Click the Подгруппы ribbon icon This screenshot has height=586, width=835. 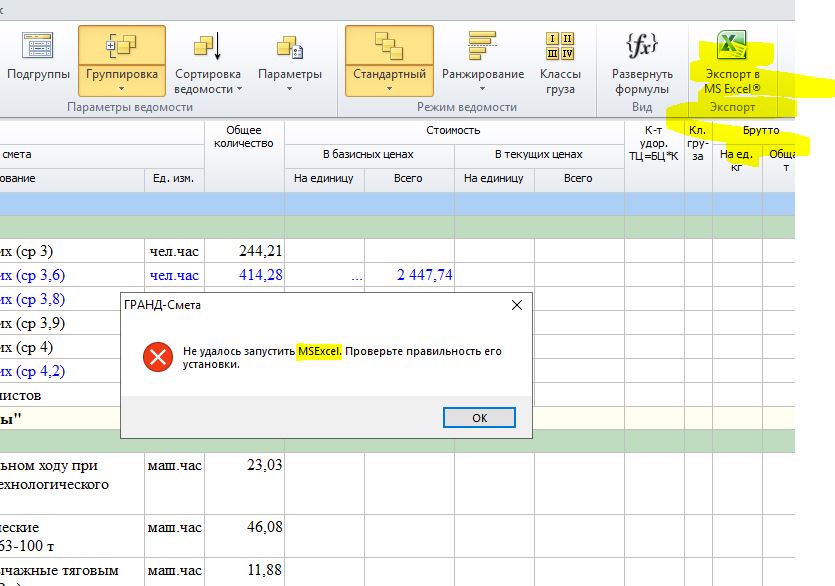[38, 47]
